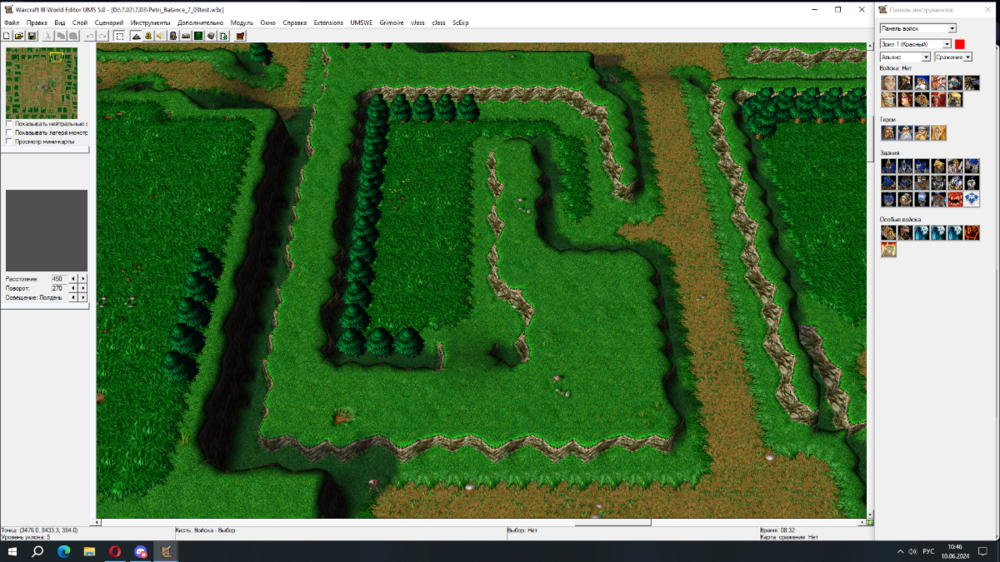Viewport: 1000px width, 562px height.
Task: Click the red player color swatch
Action: 960,44
